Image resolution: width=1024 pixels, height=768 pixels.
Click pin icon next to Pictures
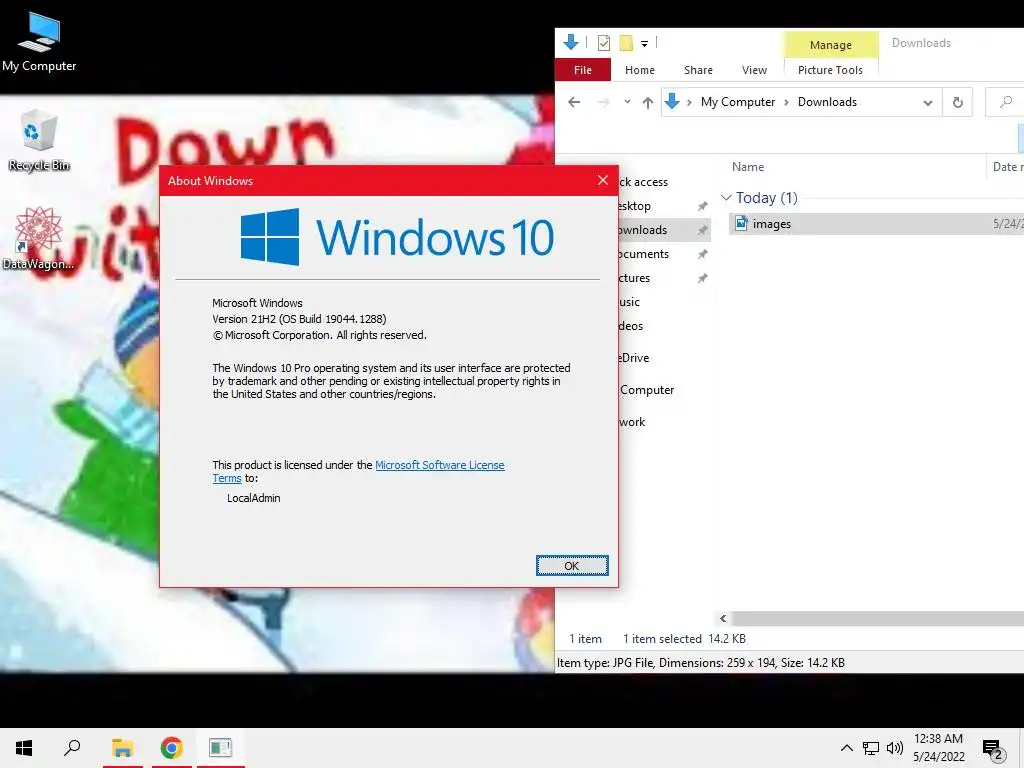click(702, 278)
